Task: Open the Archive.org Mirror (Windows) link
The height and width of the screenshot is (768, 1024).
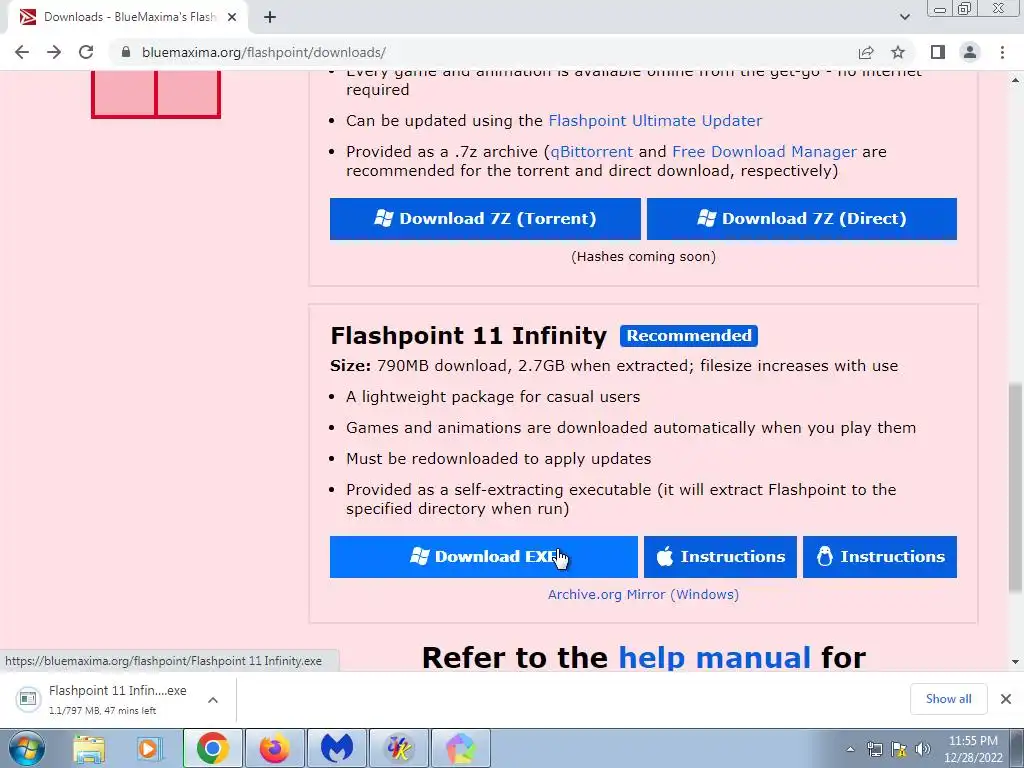Action: (x=643, y=594)
